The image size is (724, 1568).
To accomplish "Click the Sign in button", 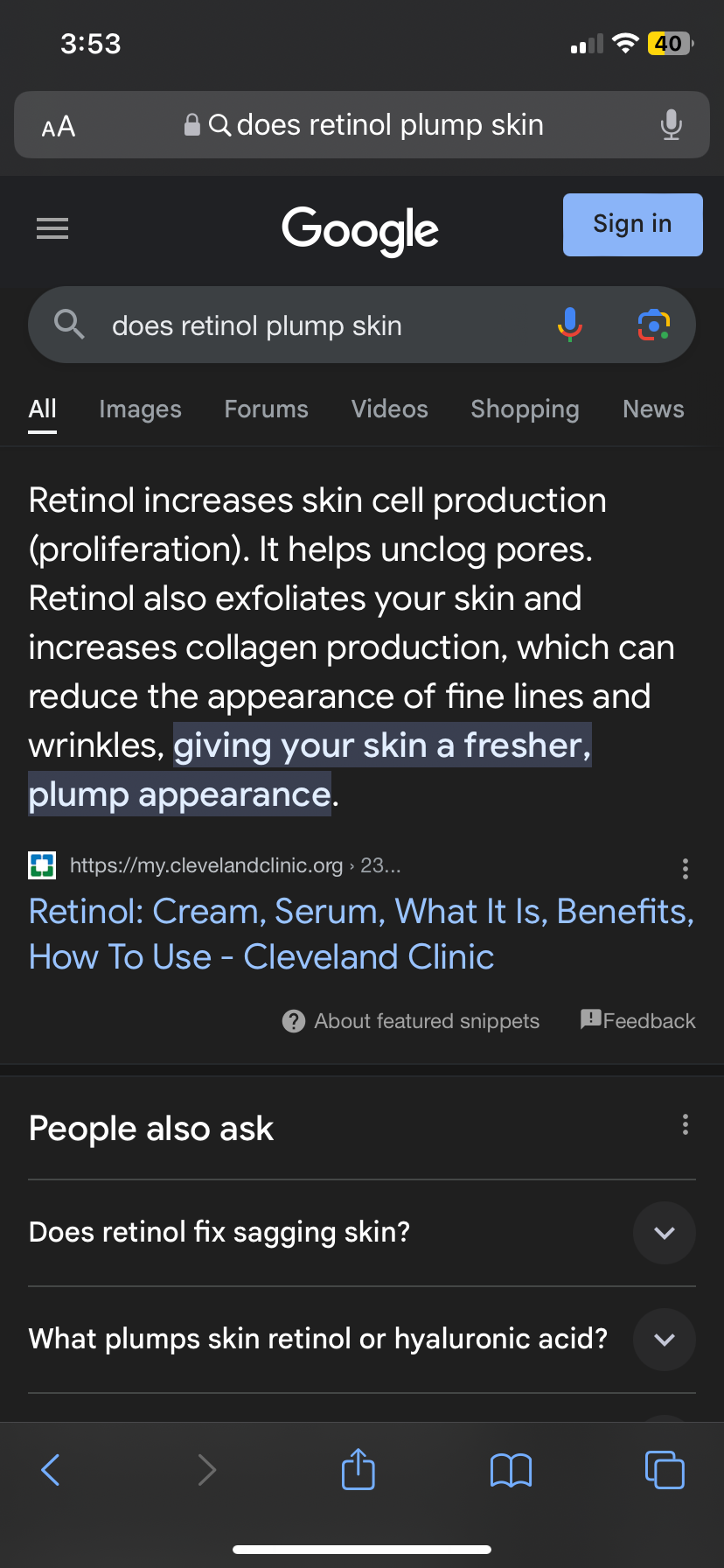I will pyautogui.click(x=633, y=225).
